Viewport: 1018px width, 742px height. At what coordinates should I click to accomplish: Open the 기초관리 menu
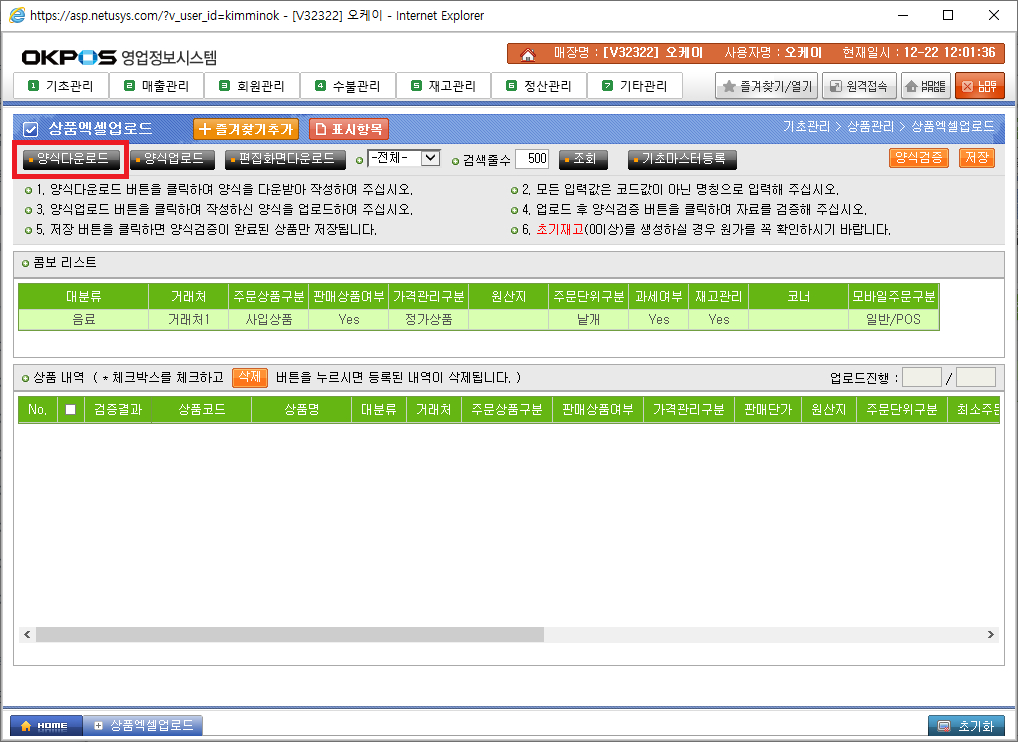click(61, 86)
